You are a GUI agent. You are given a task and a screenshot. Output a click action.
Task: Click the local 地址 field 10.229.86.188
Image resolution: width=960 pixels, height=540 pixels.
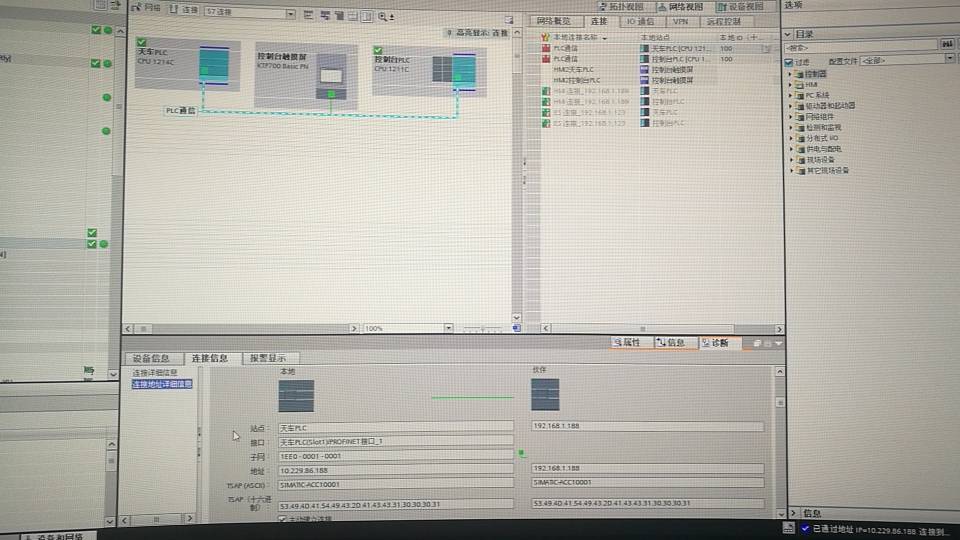tap(396, 470)
